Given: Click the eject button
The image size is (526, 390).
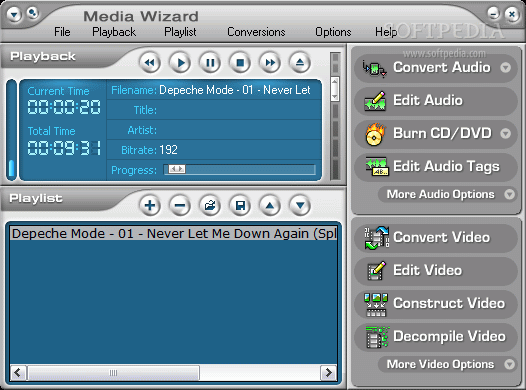Looking at the screenshot, I should [300, 62].
